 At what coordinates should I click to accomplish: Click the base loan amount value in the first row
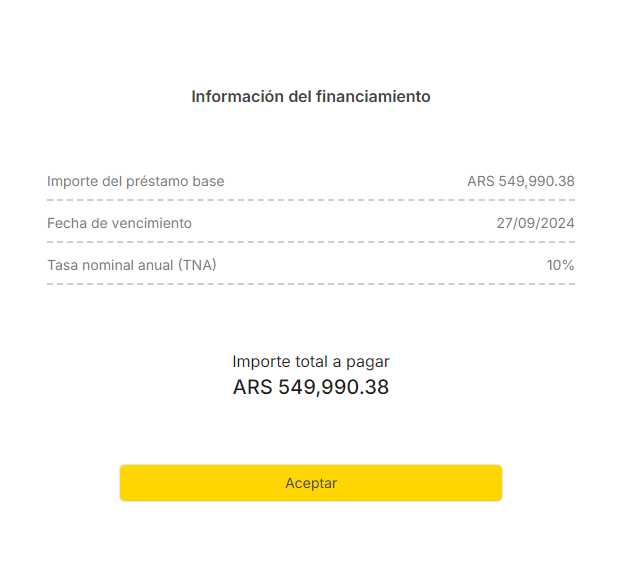[520, 181]
